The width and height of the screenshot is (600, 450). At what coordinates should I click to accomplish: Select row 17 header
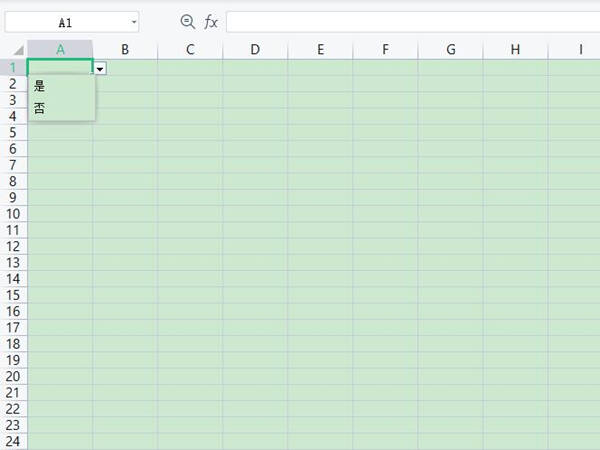click(13, 328)
